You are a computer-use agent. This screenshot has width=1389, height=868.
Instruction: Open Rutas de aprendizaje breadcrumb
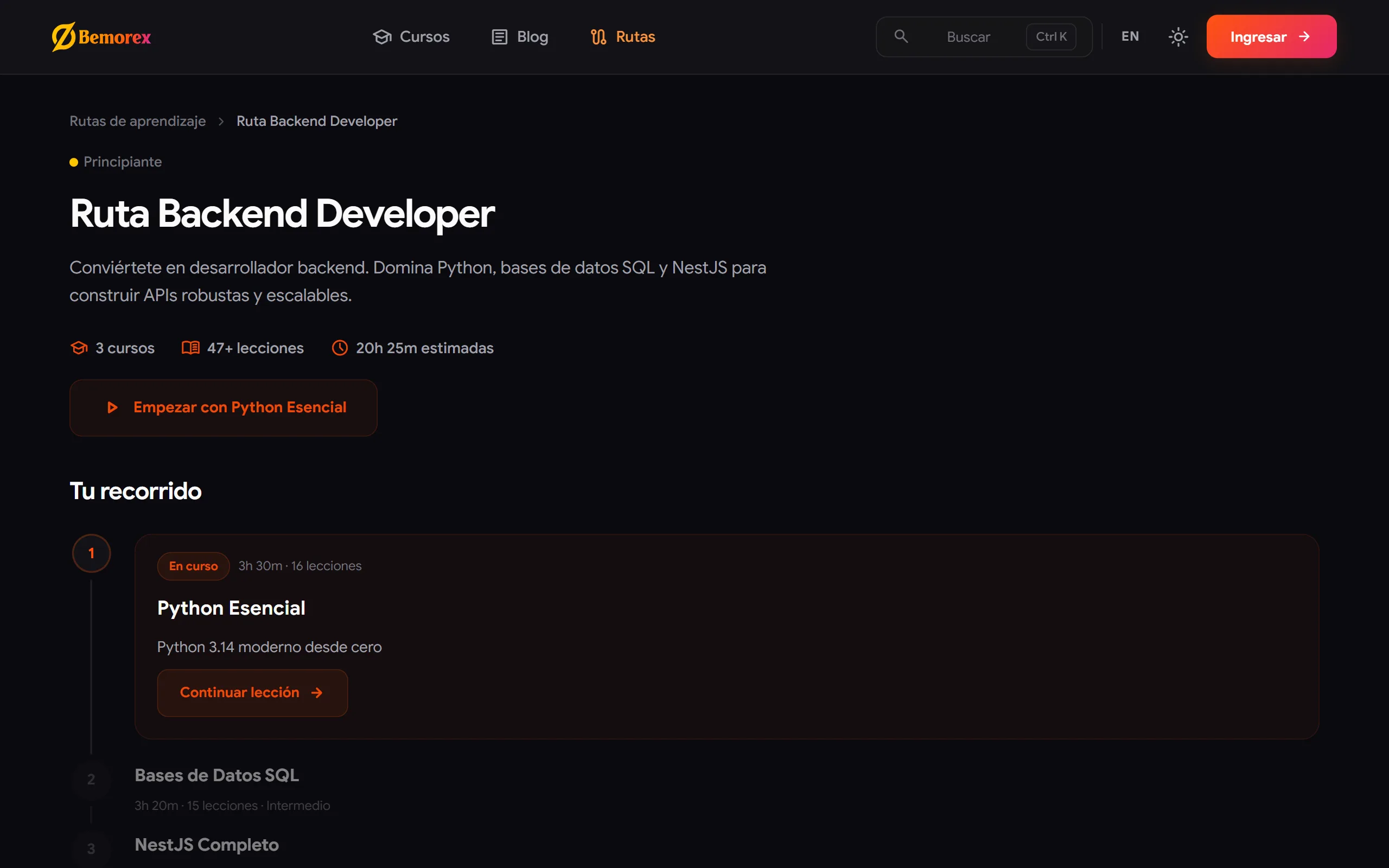coord(138,121)
